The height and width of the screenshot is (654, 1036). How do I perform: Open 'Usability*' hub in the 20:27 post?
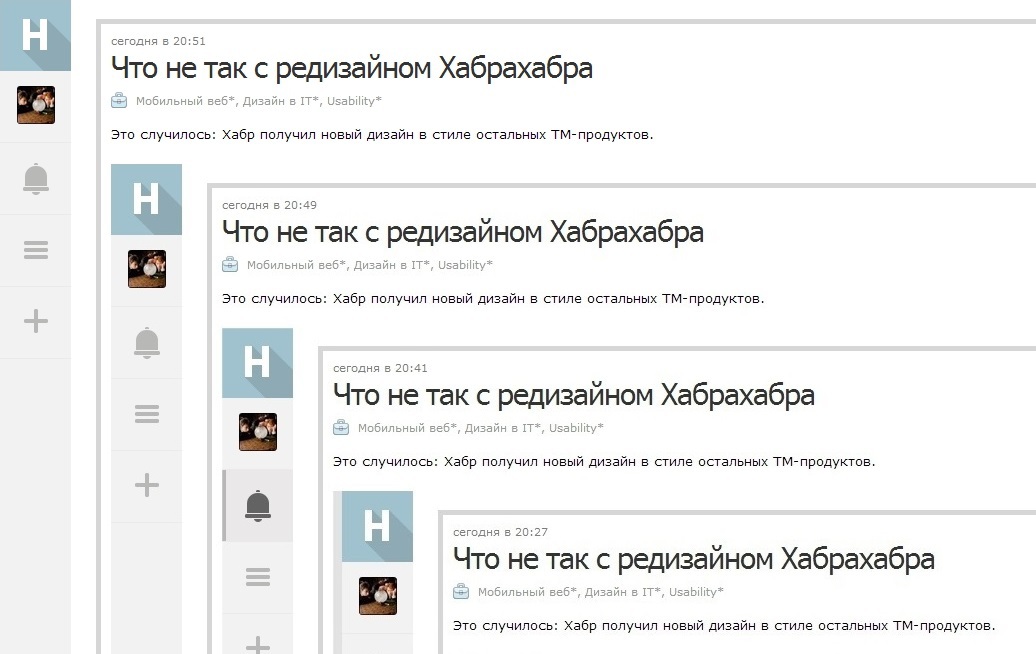tap(696, 592)
